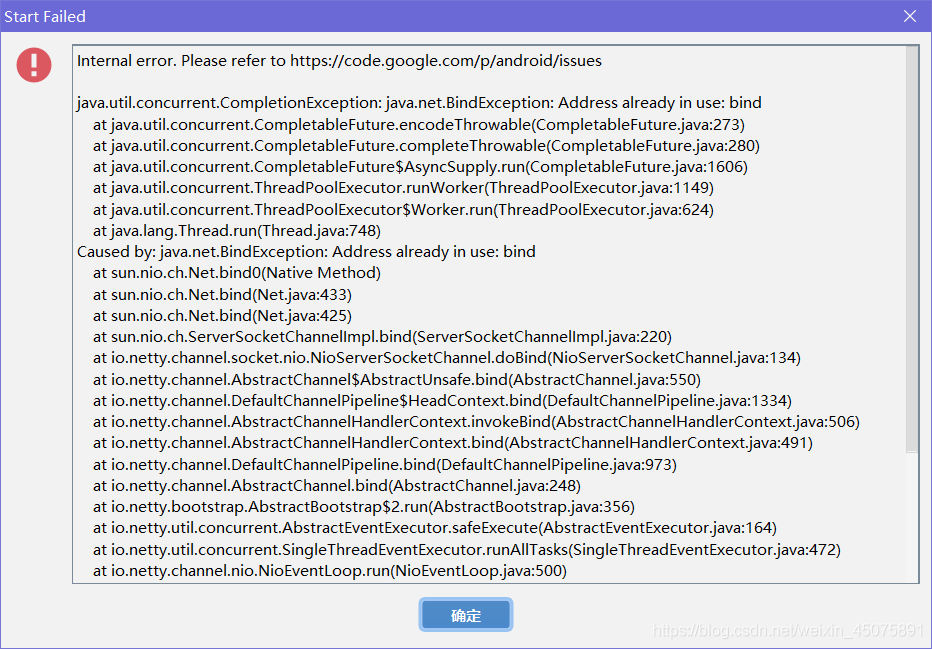932x649 pixels.
Task: Select the 'ThreadPoolExecutor$Worker.run' line
Action: tap(404, 209)
